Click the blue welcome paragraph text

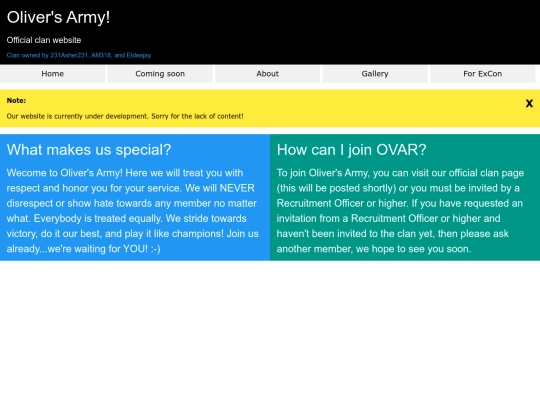coord(133,211)
